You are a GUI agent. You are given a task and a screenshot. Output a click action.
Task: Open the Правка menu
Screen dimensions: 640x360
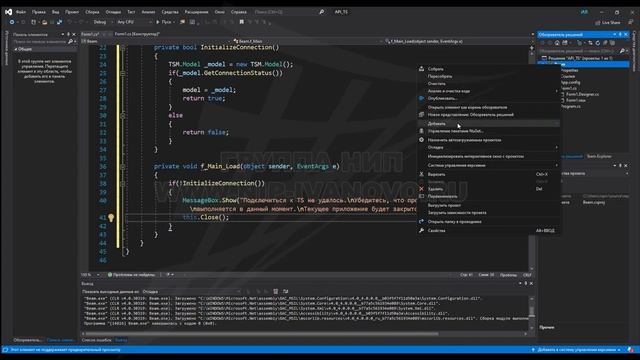click(x=39, y=12)
